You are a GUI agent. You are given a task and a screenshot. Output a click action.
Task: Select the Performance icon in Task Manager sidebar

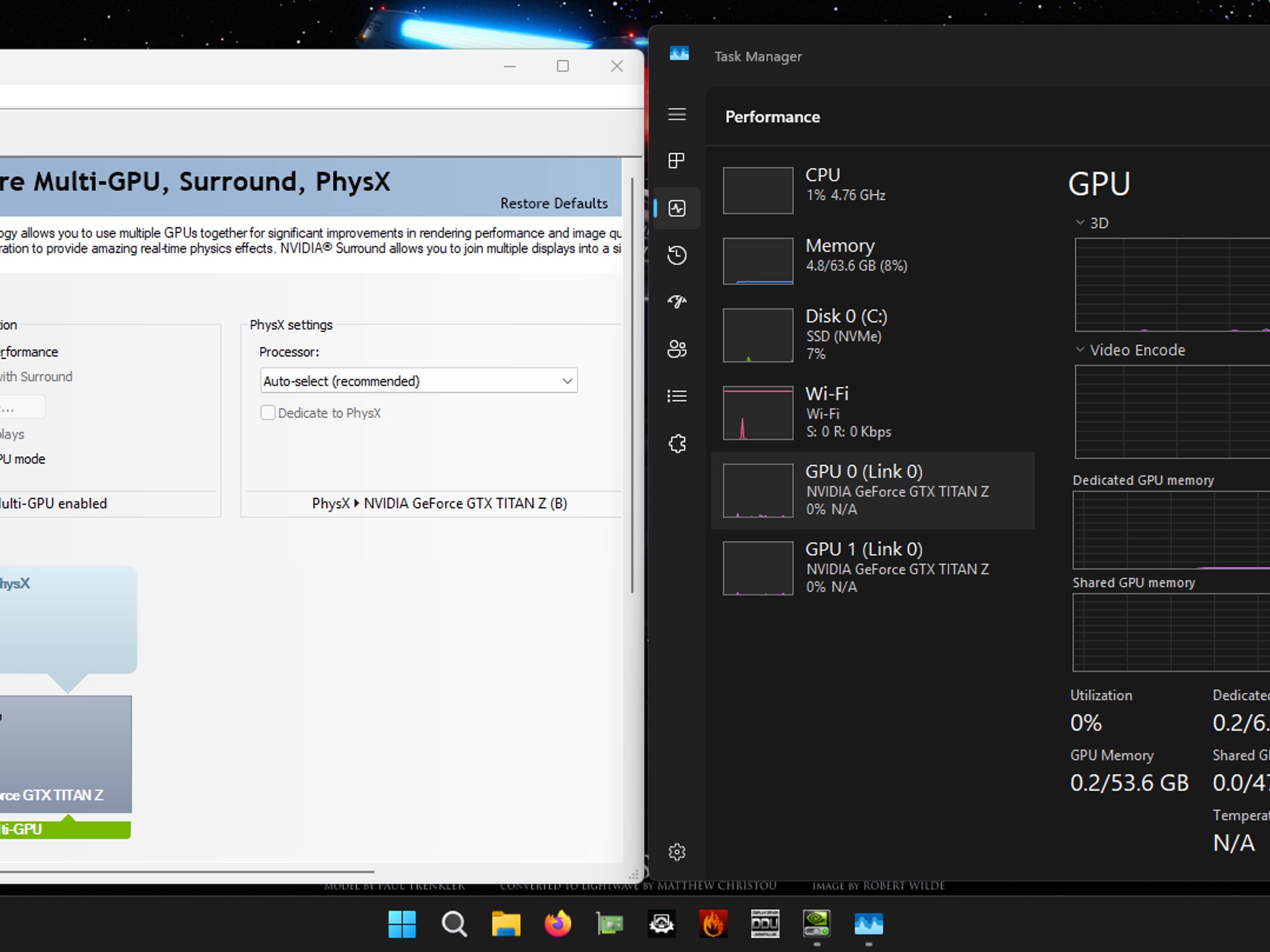[x=677, y=208]
